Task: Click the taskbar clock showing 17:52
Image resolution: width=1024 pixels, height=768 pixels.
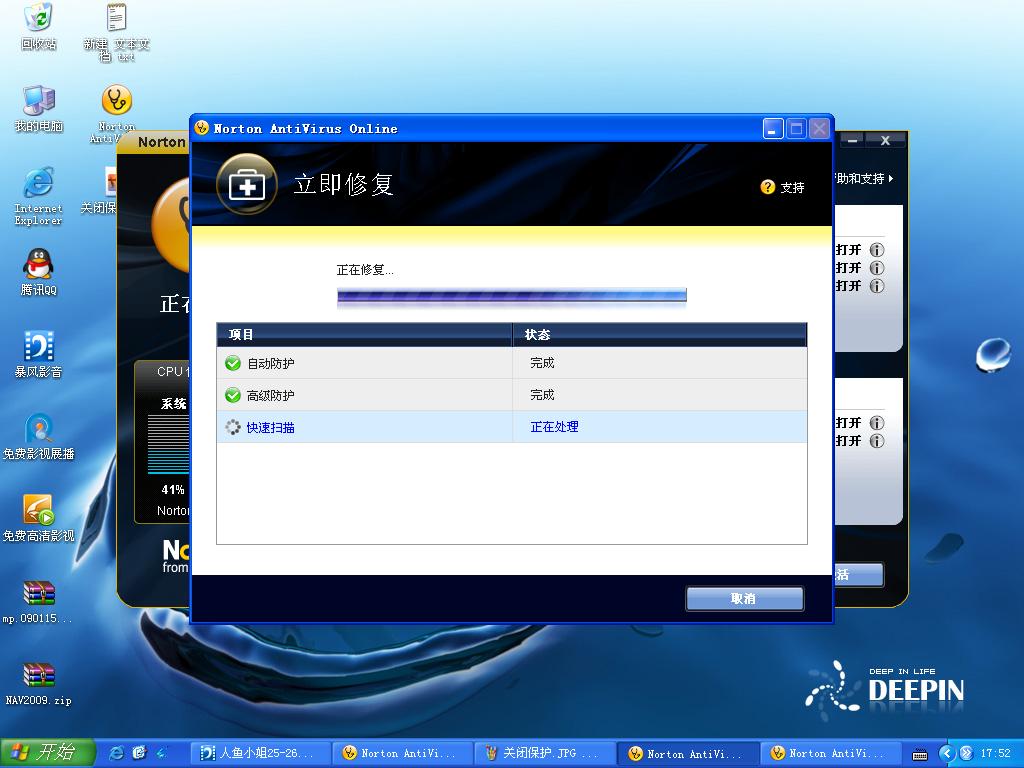Action: [x=995, y=754]
